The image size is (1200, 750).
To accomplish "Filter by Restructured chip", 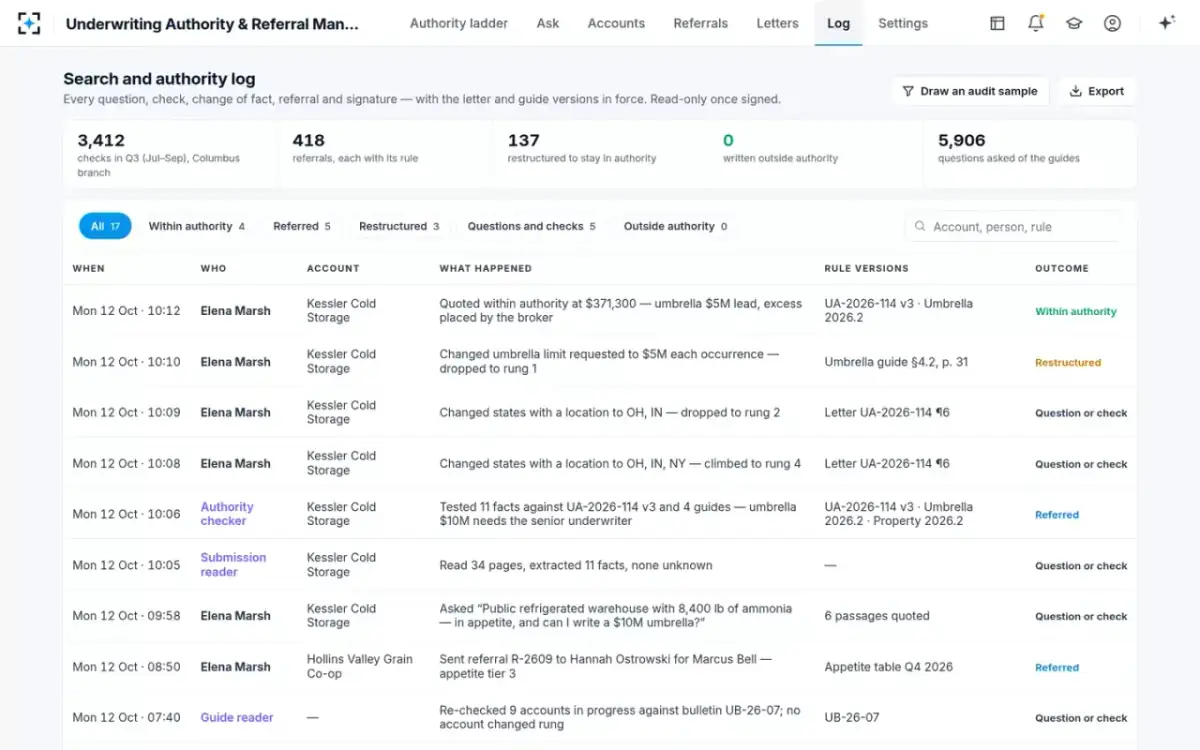I will tap(399, 226).
